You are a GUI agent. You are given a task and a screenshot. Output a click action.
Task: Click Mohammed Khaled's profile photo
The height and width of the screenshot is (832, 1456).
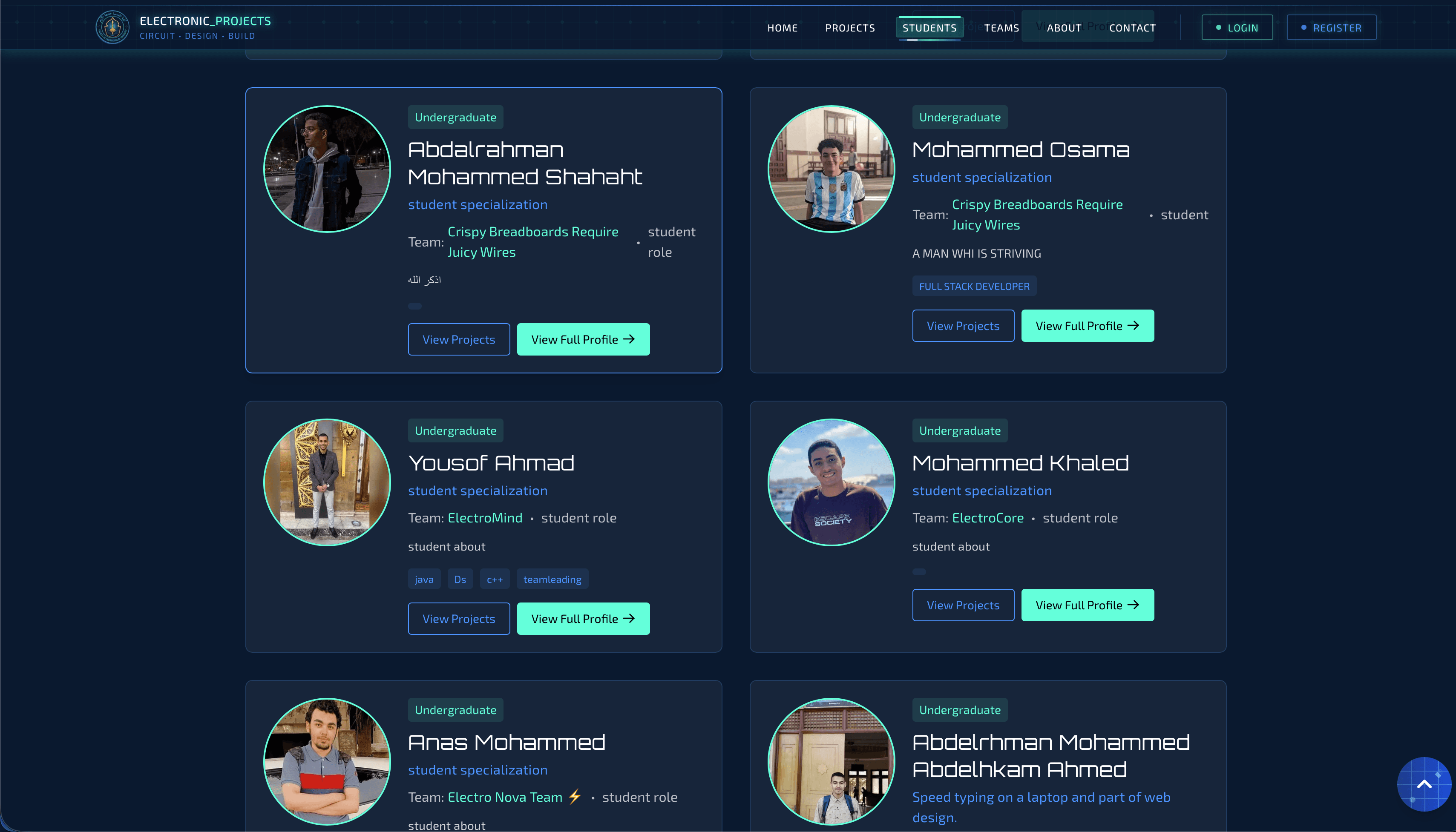pos(831,482)
